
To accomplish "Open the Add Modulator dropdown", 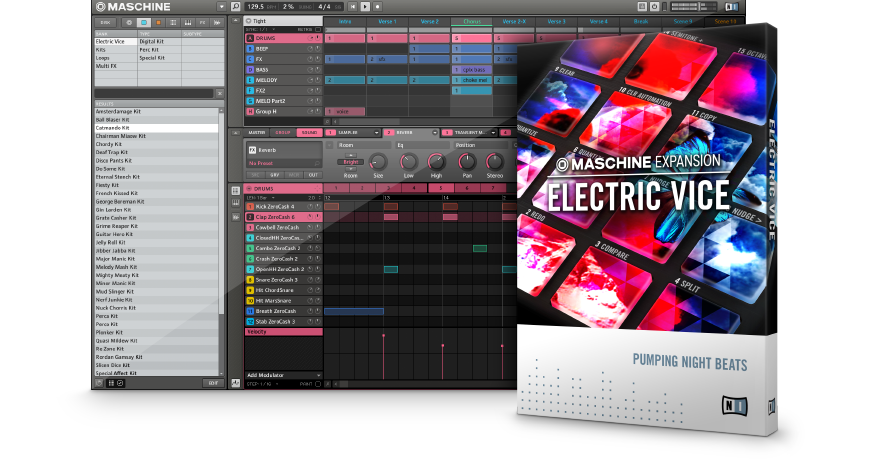I will pos(319,374).
